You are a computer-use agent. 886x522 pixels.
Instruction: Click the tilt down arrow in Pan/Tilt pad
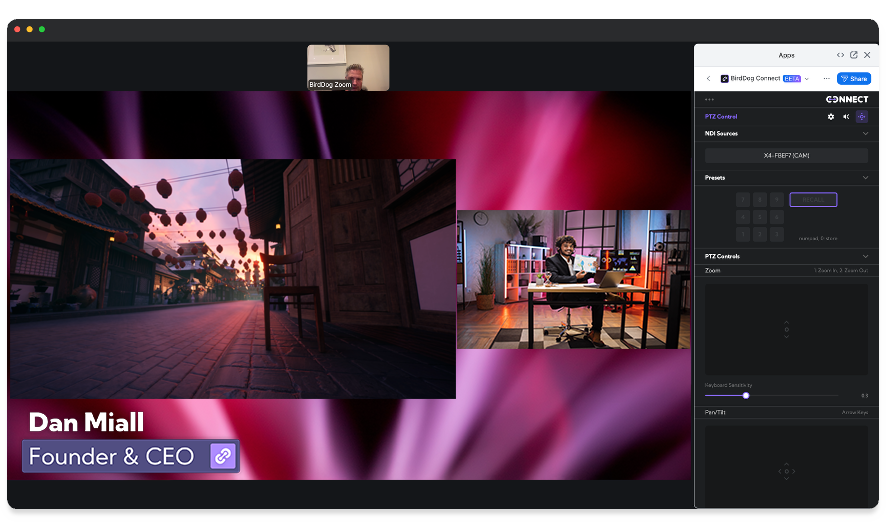click(786, 478)
